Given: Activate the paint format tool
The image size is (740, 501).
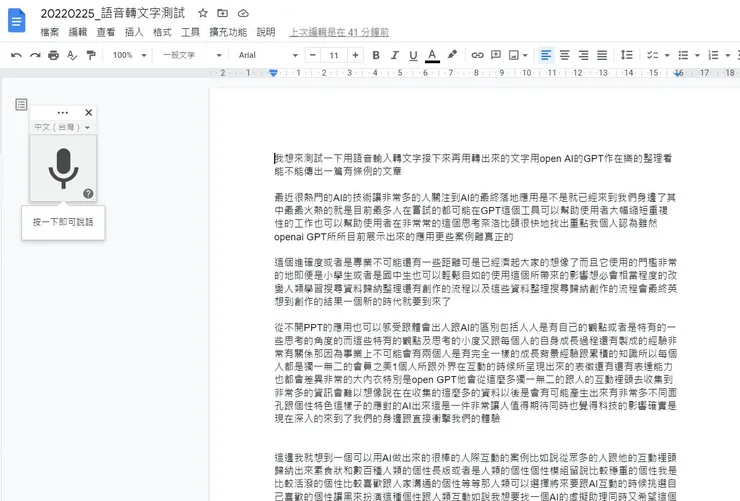Looking at the screenshot, I should (91, 55).
